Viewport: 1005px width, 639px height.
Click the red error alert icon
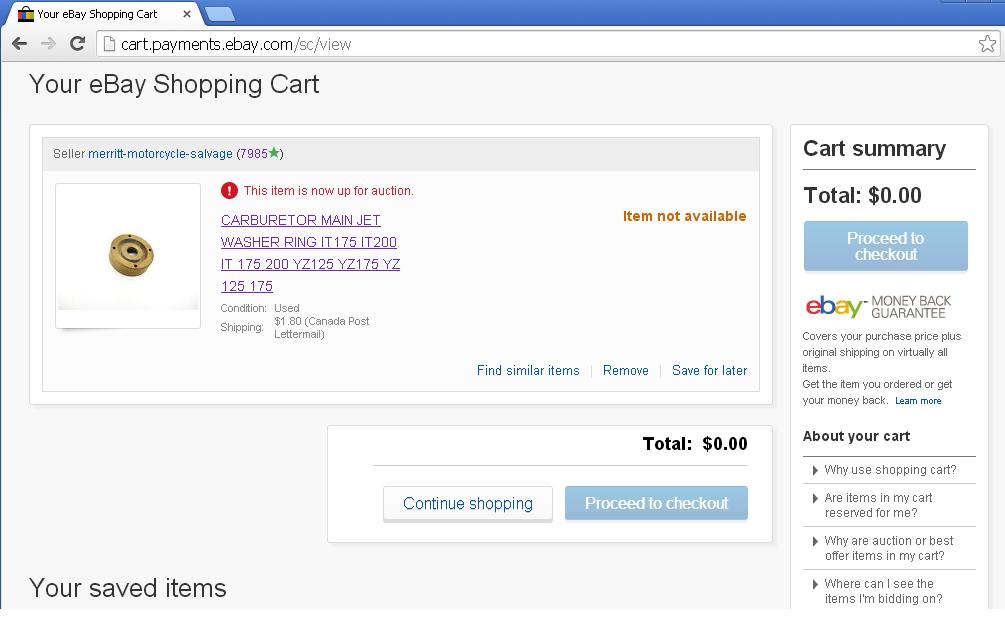tap(229, 190)
